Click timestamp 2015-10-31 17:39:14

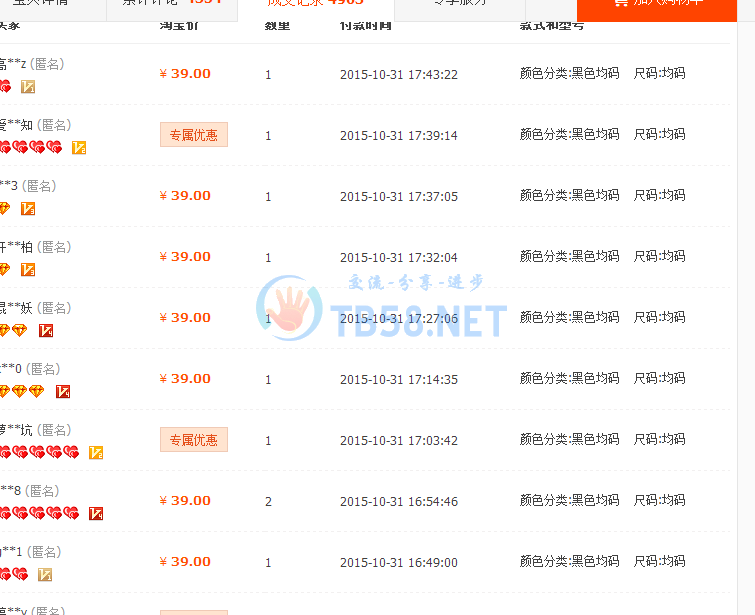(399, 136)
